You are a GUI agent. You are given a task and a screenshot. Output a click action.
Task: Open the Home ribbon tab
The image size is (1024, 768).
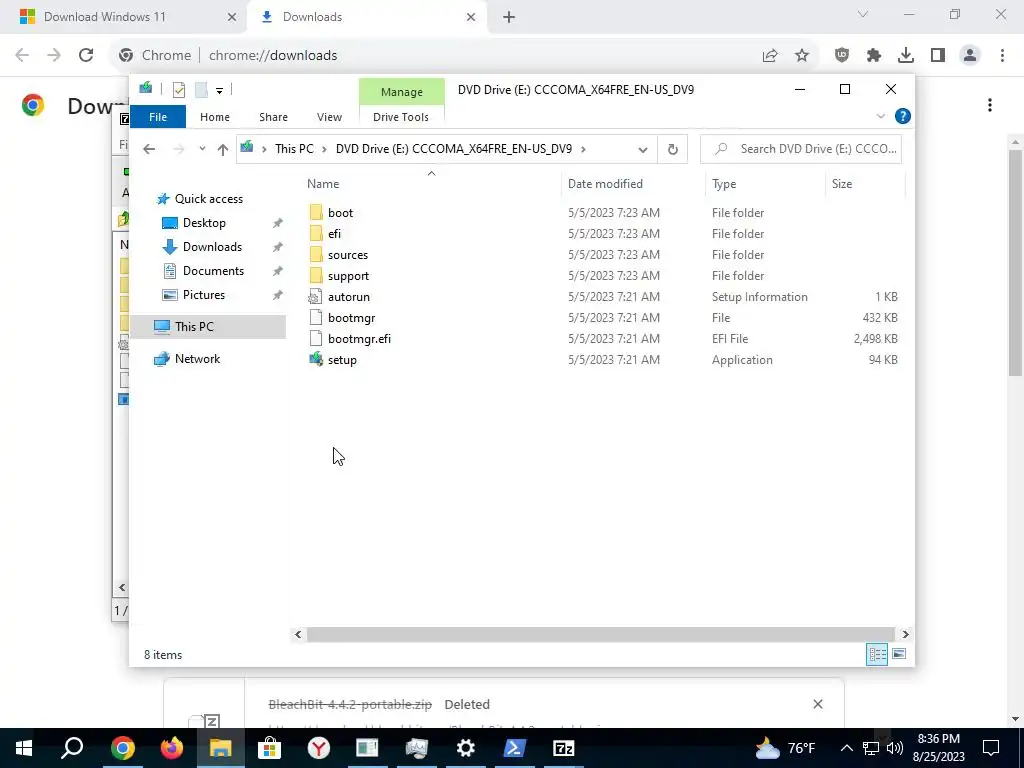pyautogui.click(x=215, y=117)
